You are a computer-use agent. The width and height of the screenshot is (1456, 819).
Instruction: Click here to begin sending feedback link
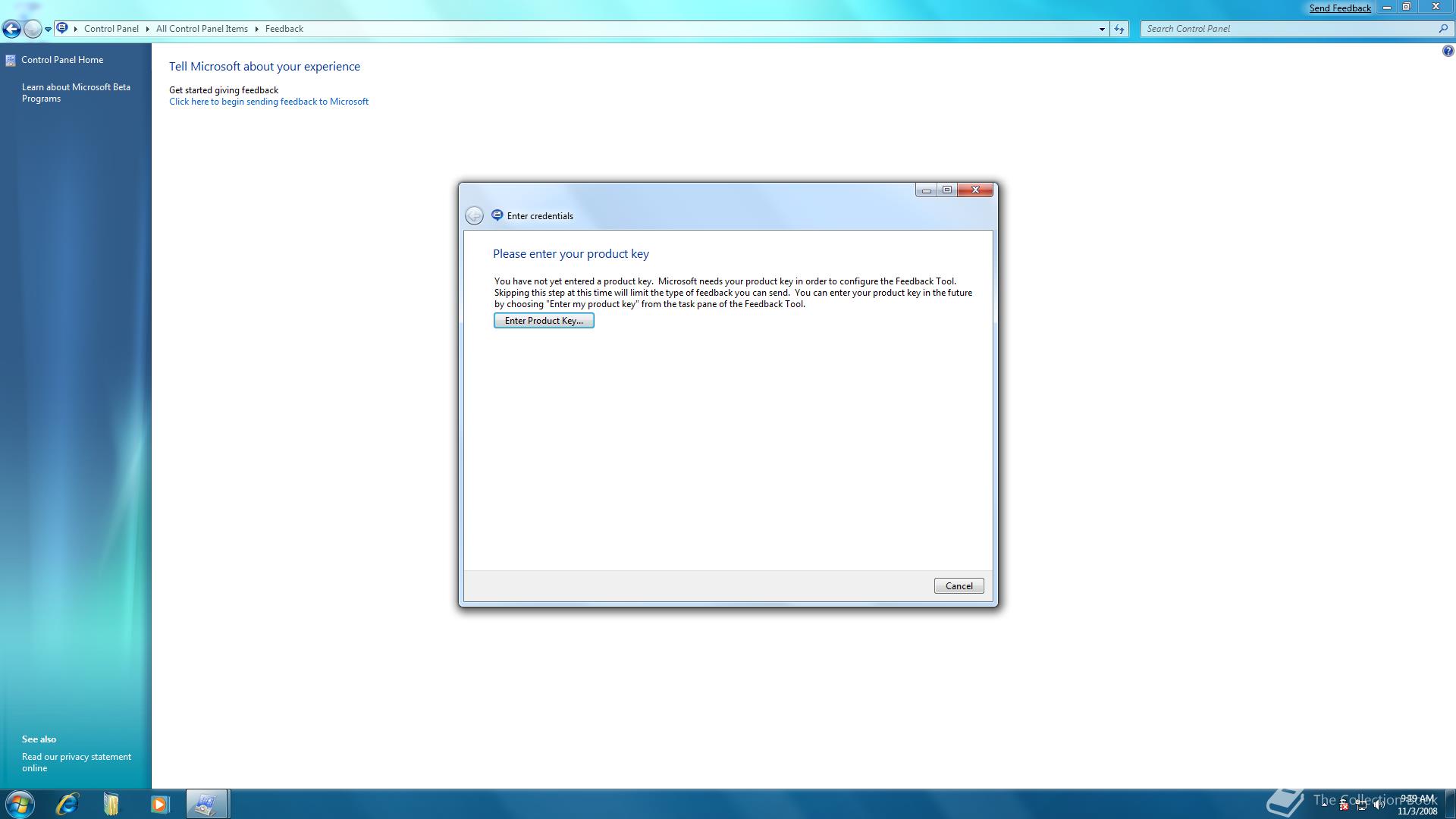tap(268, 102)
